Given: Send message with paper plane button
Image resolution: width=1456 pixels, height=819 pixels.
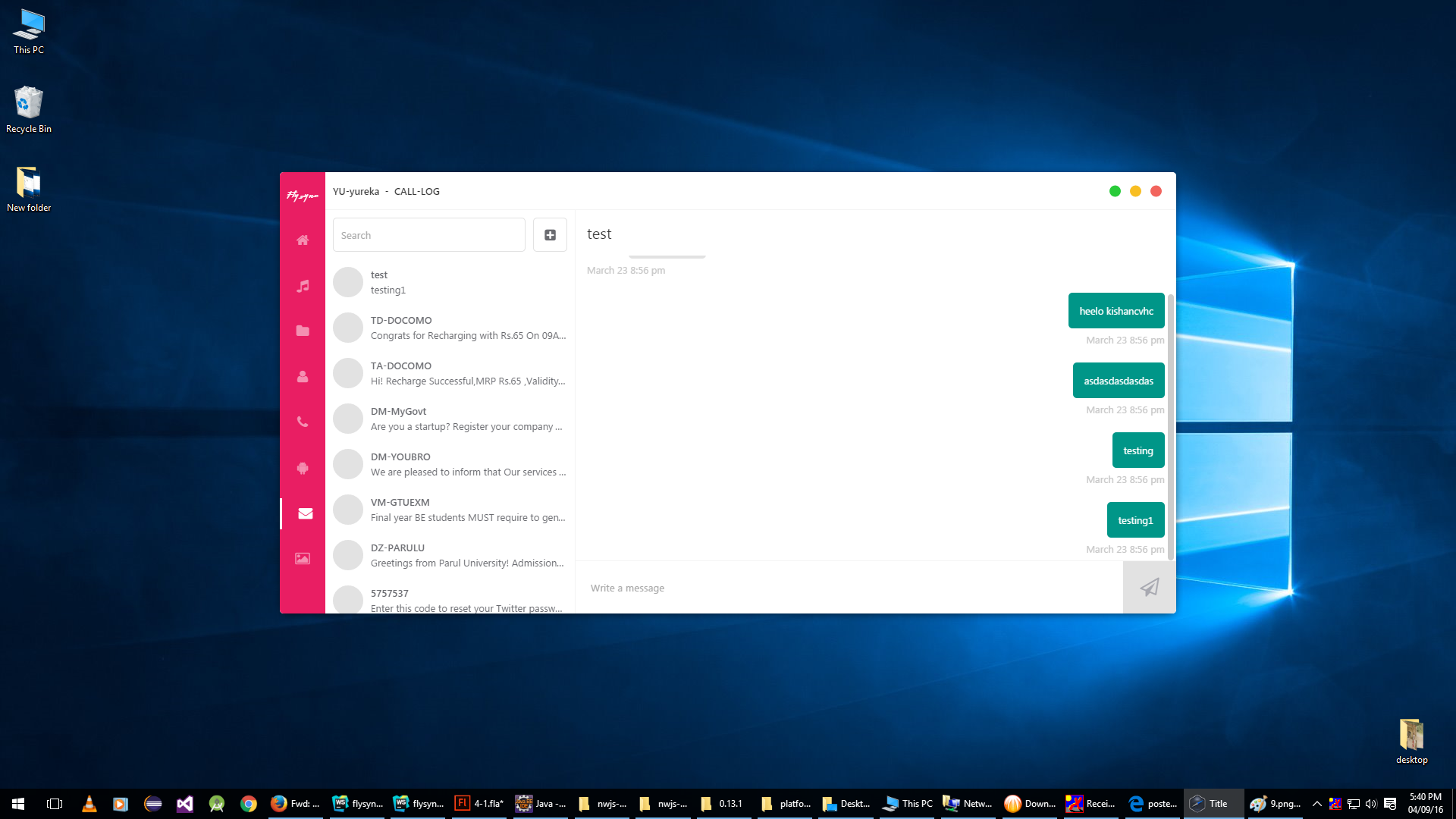Looking at the screenshot, I should 1149,587.
